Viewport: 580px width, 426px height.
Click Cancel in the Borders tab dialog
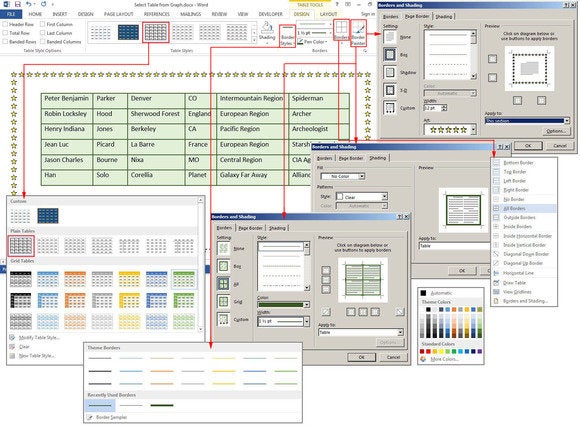pos(393,357)
